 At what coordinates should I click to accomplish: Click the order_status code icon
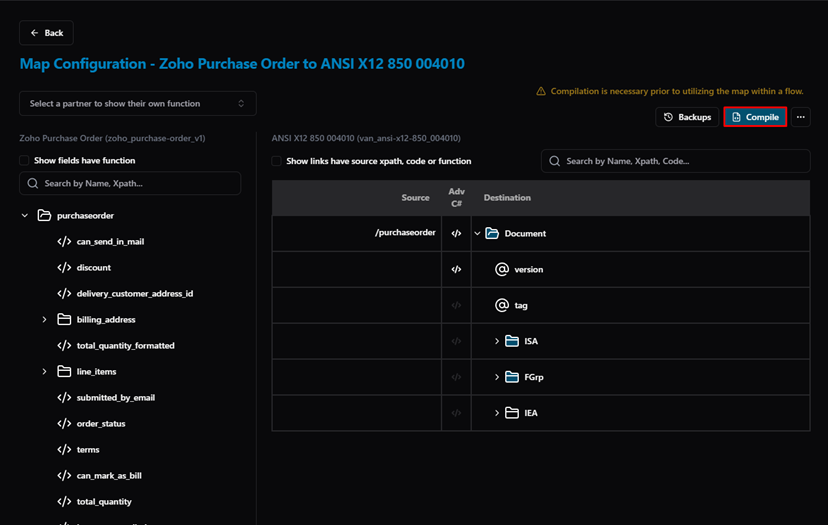point(64,424)
